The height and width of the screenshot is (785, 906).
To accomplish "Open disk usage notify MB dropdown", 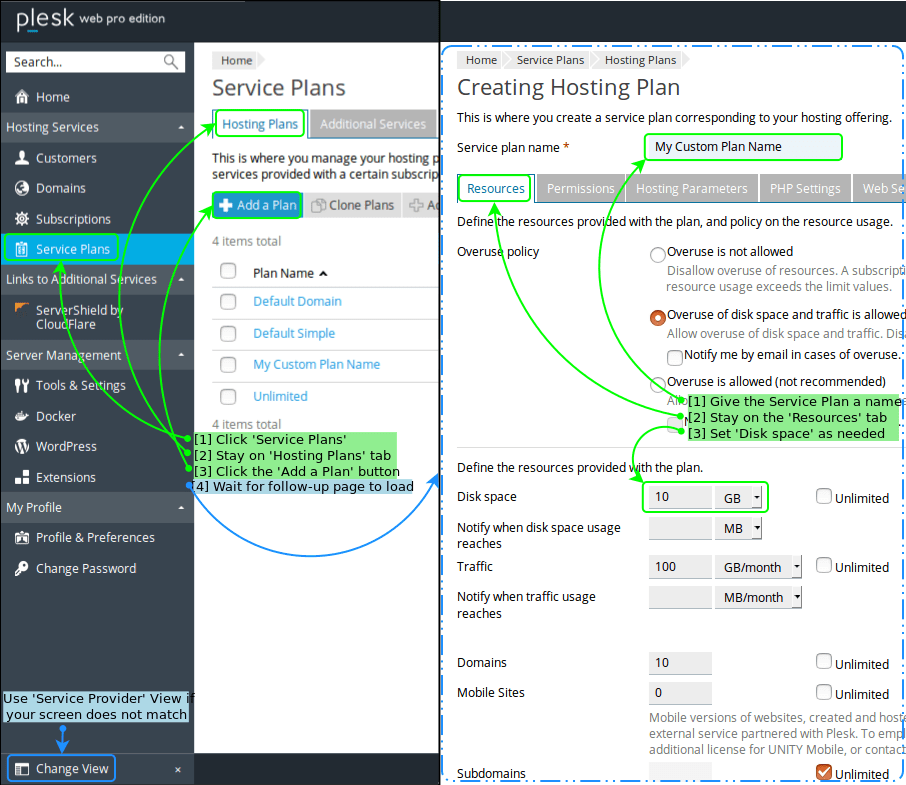I will pos(739,528).
